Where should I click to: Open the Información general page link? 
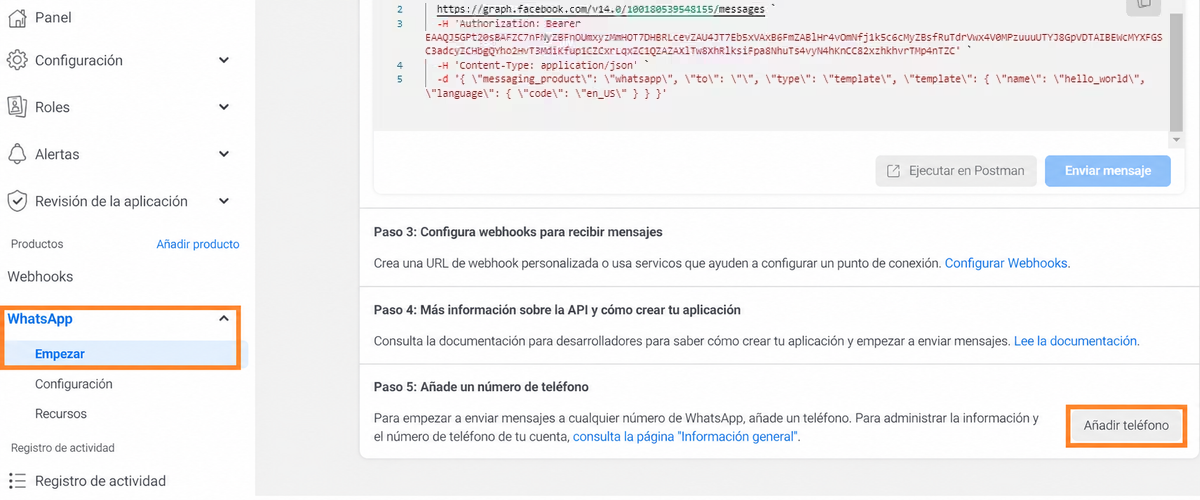pyautogui.click(x=685, y=437)
